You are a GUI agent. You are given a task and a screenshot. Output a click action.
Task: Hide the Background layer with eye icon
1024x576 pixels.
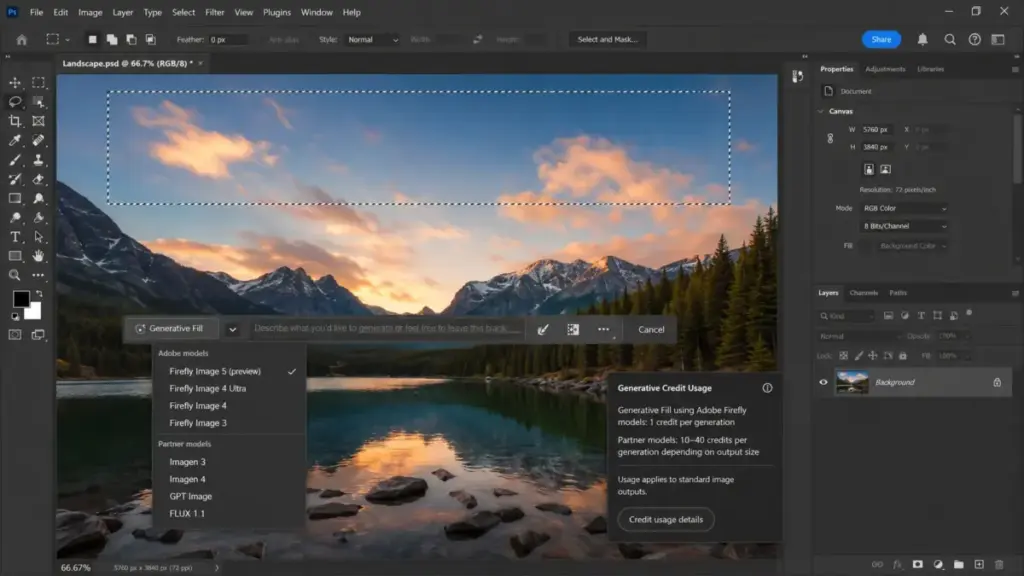click(823, 383)
